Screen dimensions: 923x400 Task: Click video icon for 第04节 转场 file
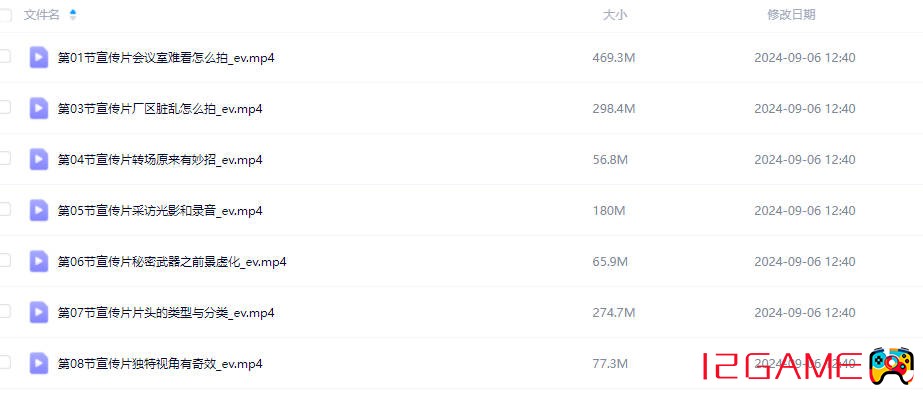(x=39, y=159)
